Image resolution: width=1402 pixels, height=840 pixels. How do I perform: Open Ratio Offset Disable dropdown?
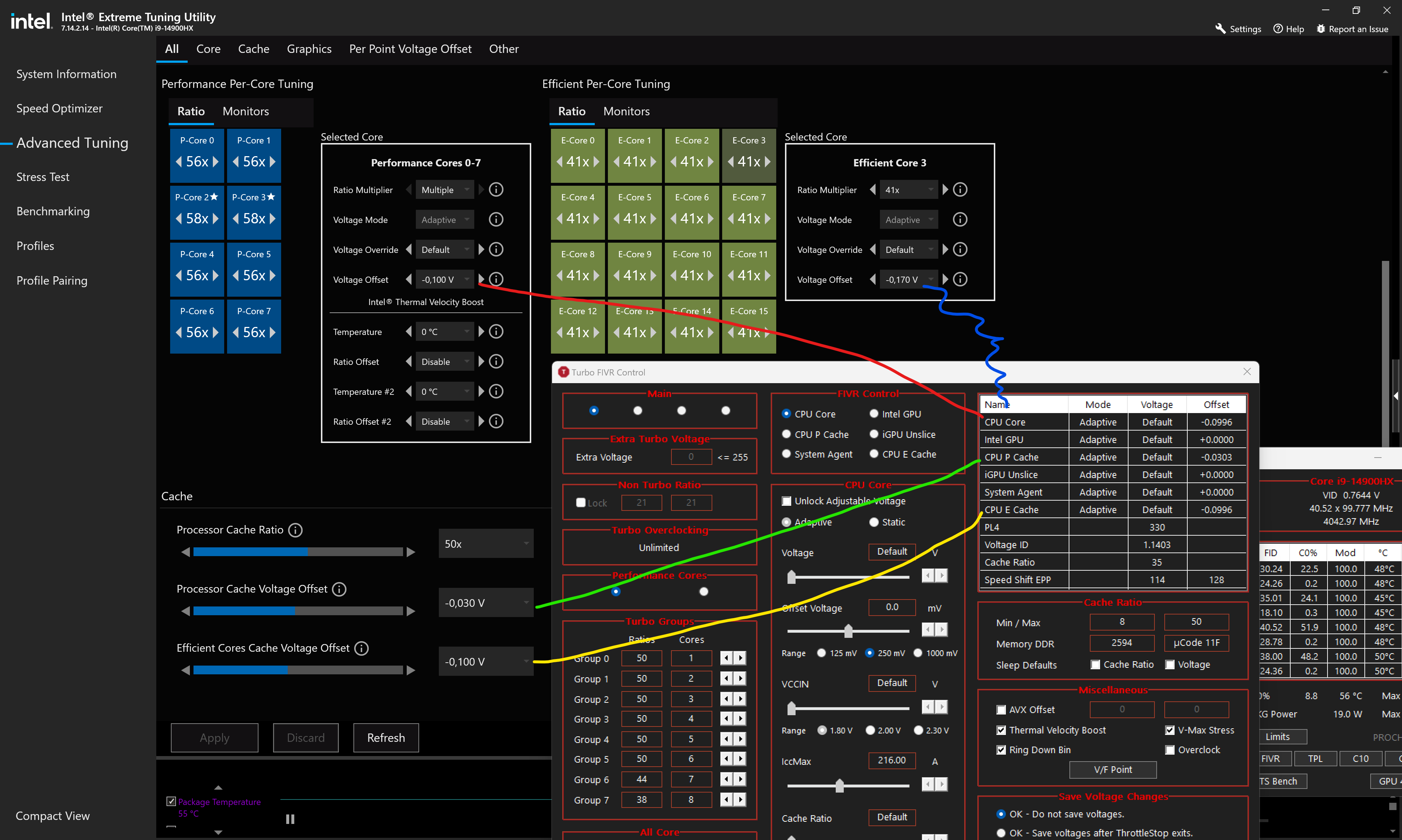(x=444, y=362)
